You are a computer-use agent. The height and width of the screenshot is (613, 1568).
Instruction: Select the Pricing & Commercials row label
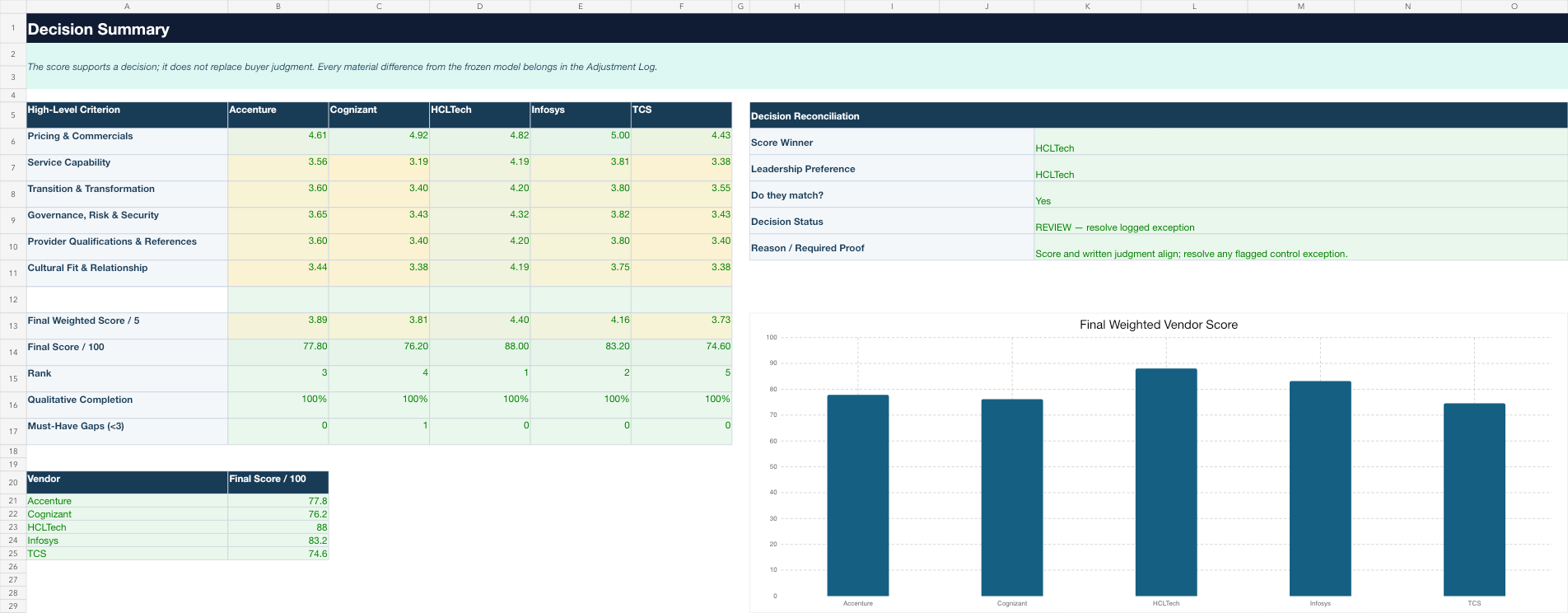tap(127, 142)
